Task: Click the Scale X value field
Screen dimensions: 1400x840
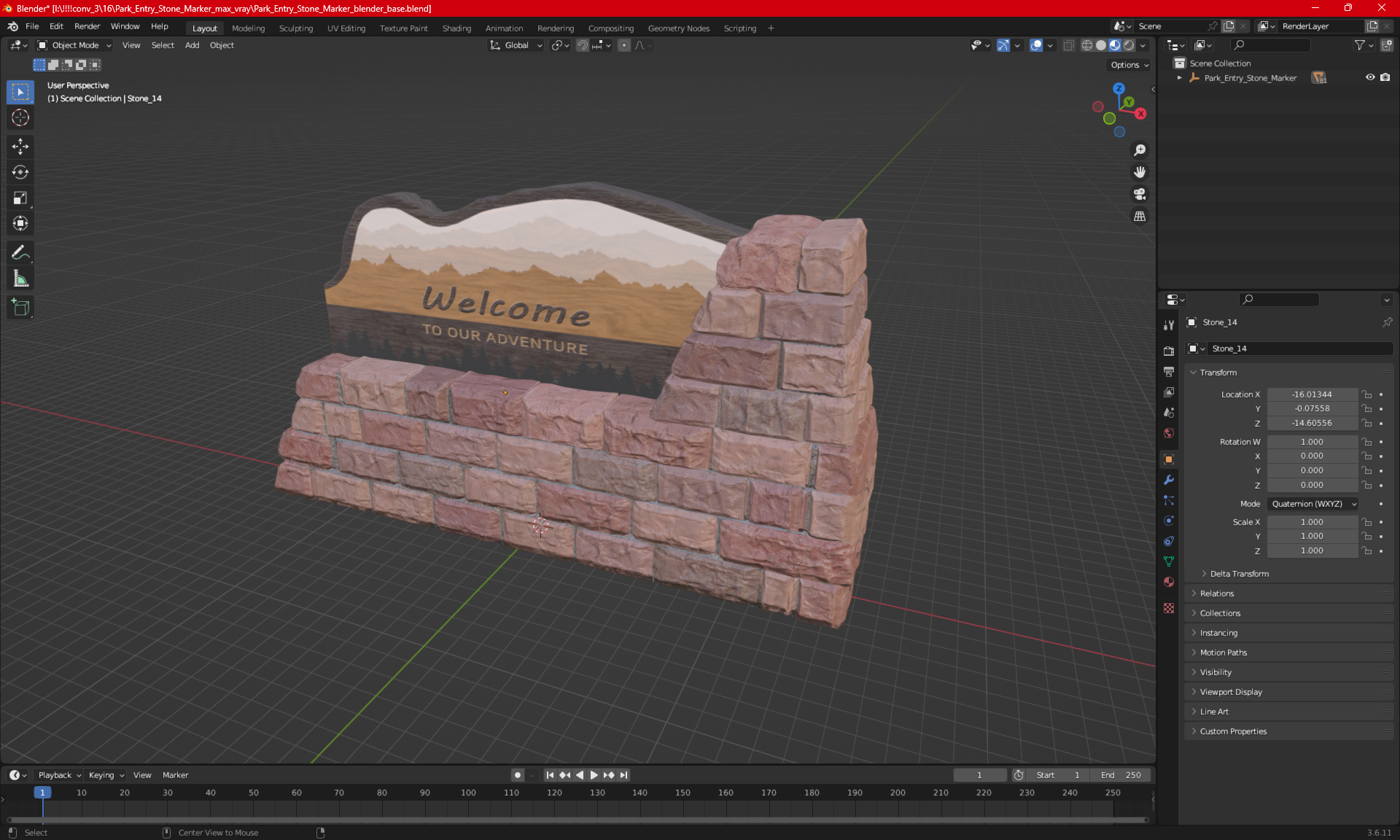Action: click(1311, 522)
